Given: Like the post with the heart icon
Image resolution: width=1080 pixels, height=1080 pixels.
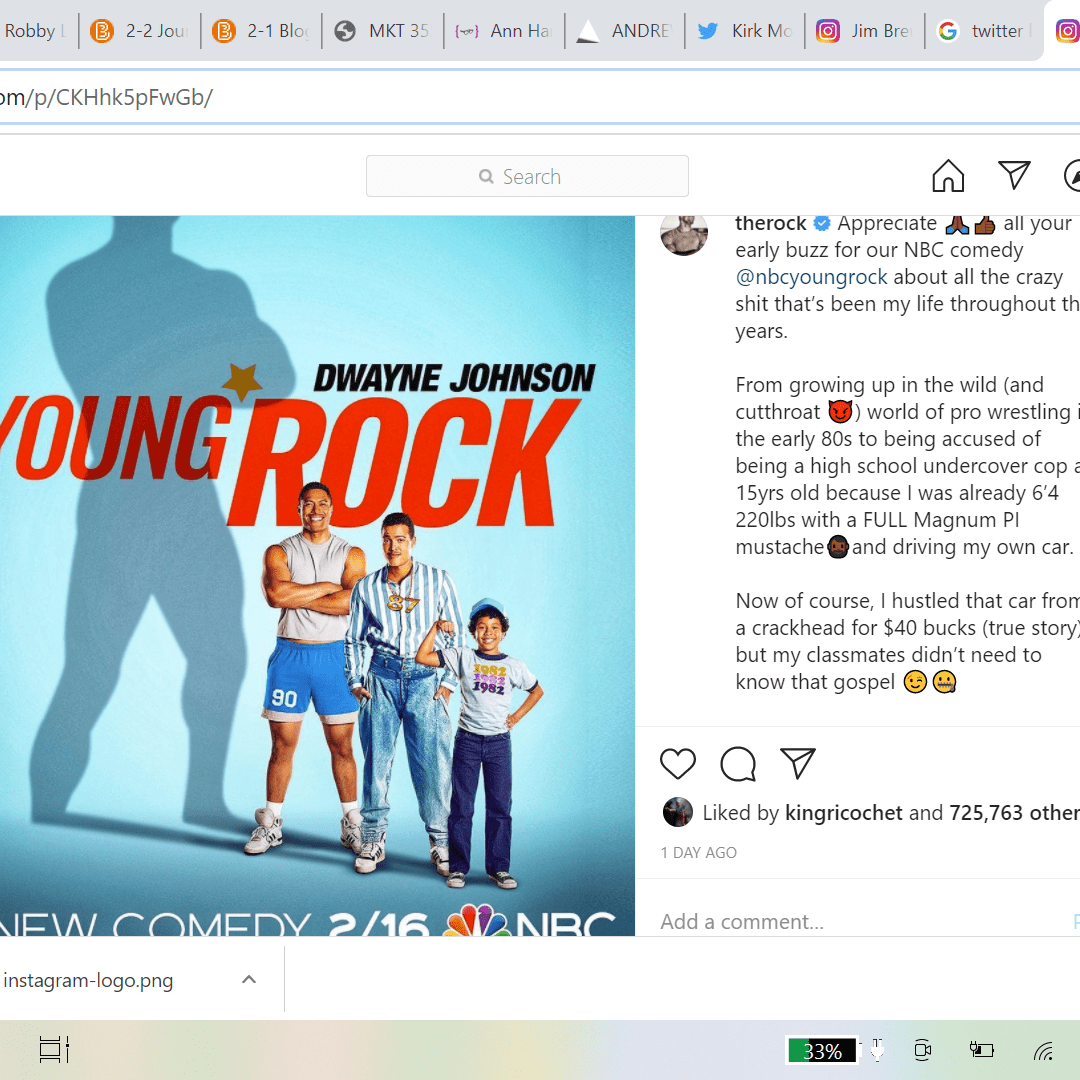Looking at the screenshot, I should (678, 764).
